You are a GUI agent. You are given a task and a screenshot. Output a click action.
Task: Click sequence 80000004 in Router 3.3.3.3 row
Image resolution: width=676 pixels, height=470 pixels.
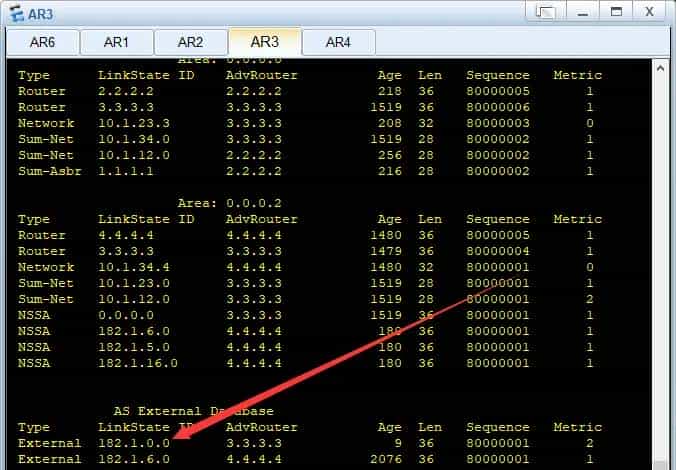(x=498, y=251)
